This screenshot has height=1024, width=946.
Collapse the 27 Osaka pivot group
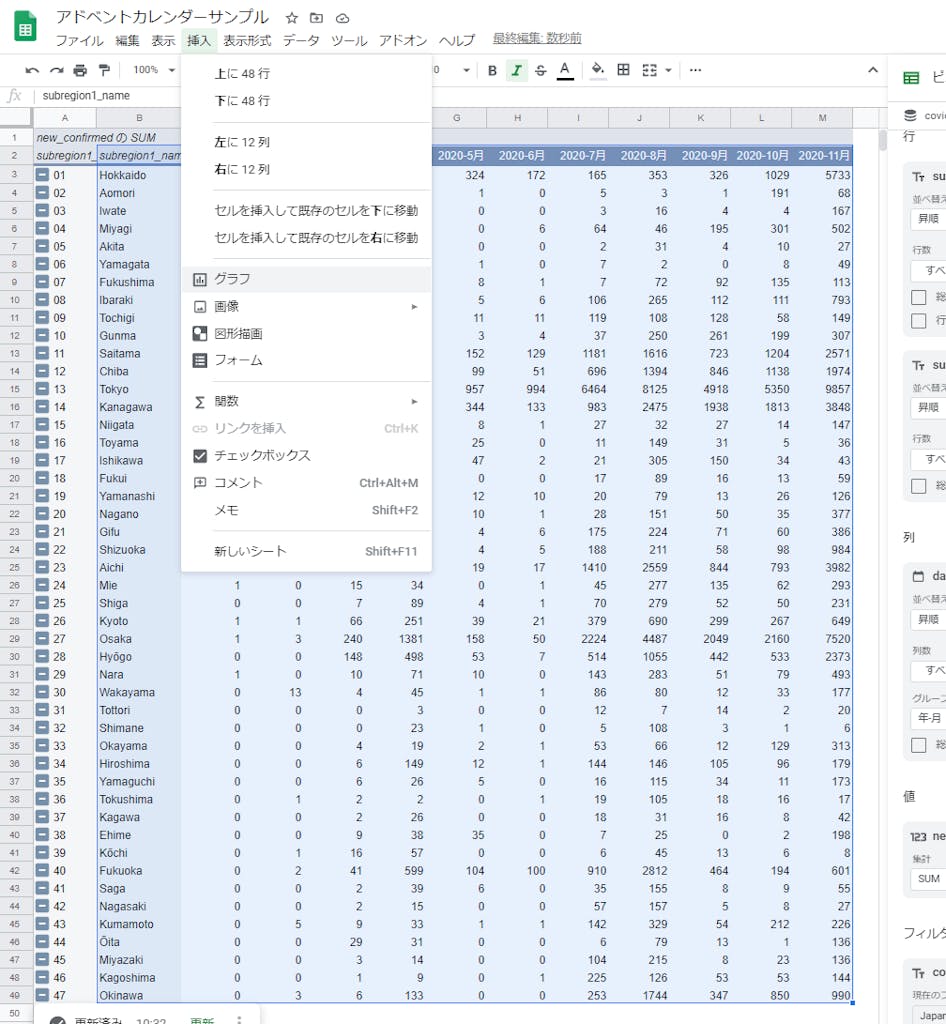pos(42,639)
